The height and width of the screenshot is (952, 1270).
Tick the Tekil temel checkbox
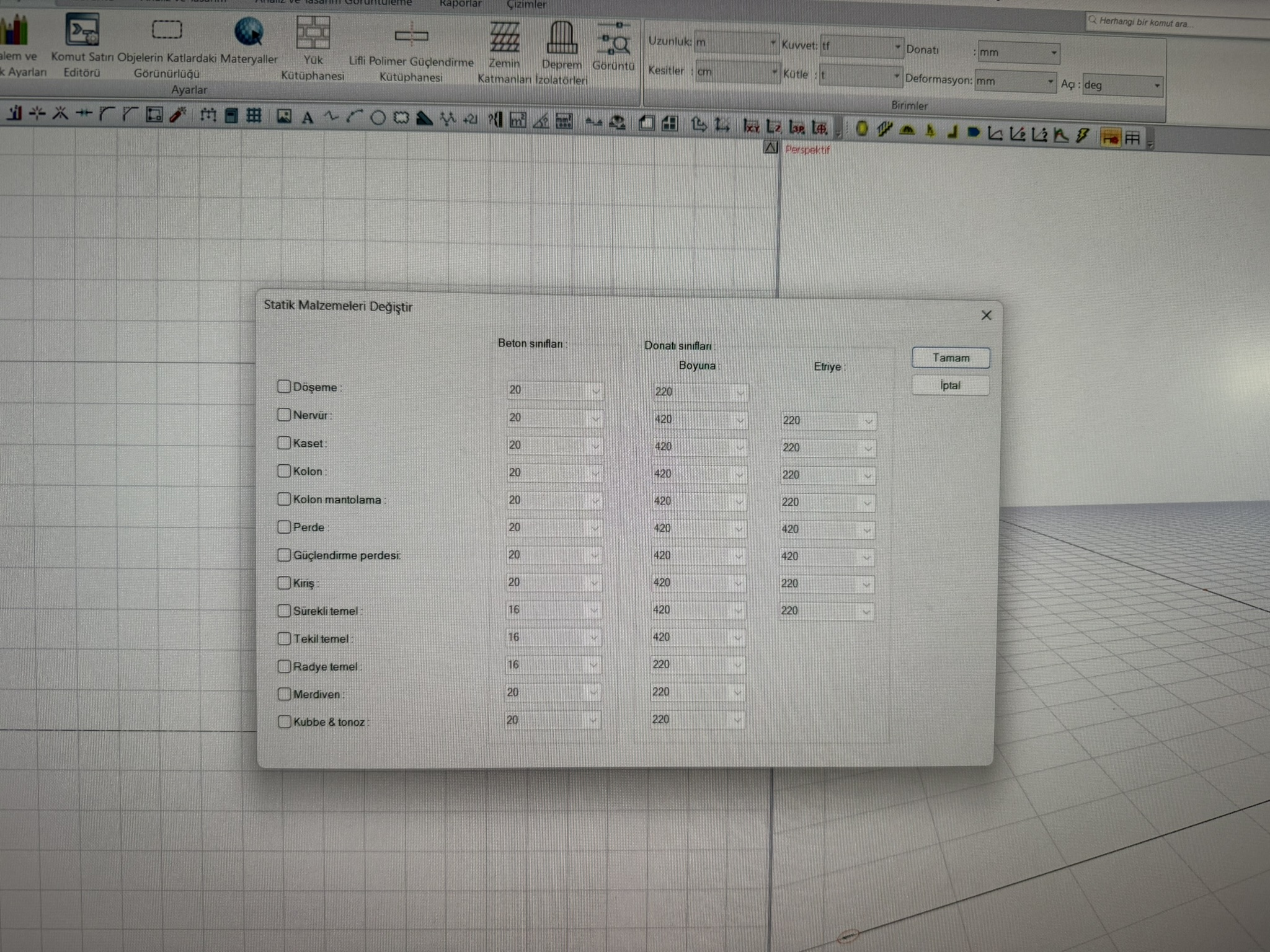(x=284, y=638)
